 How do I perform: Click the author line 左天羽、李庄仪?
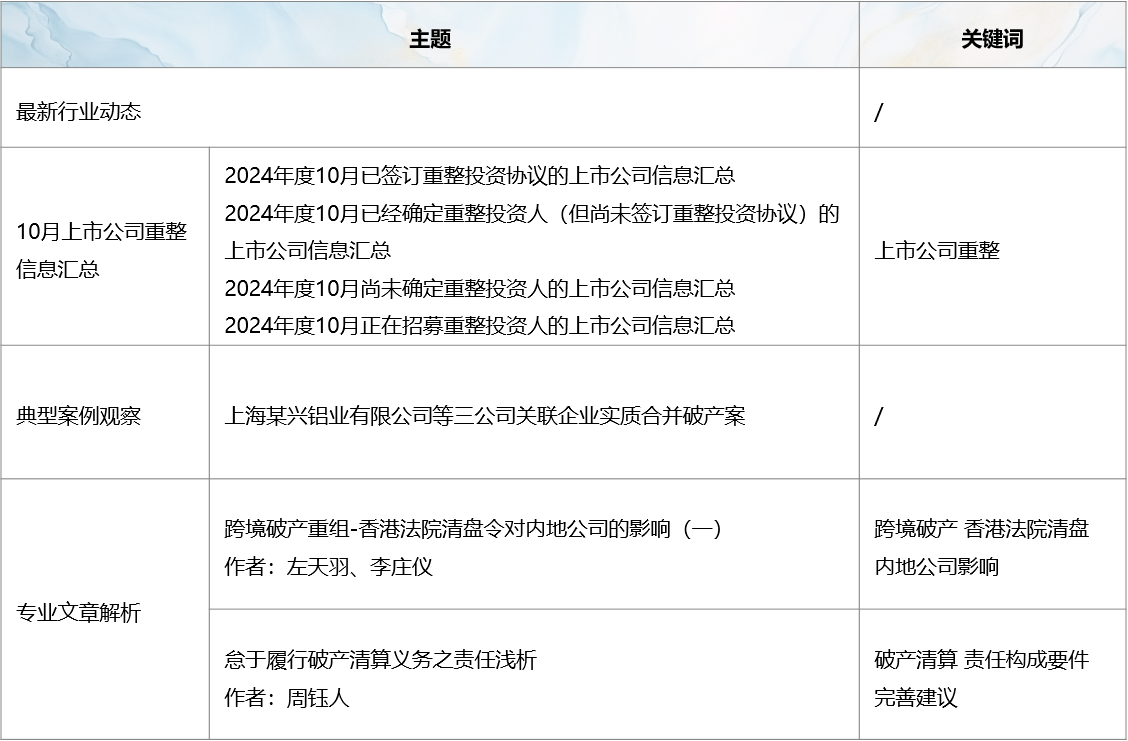(x=328, y=567)
